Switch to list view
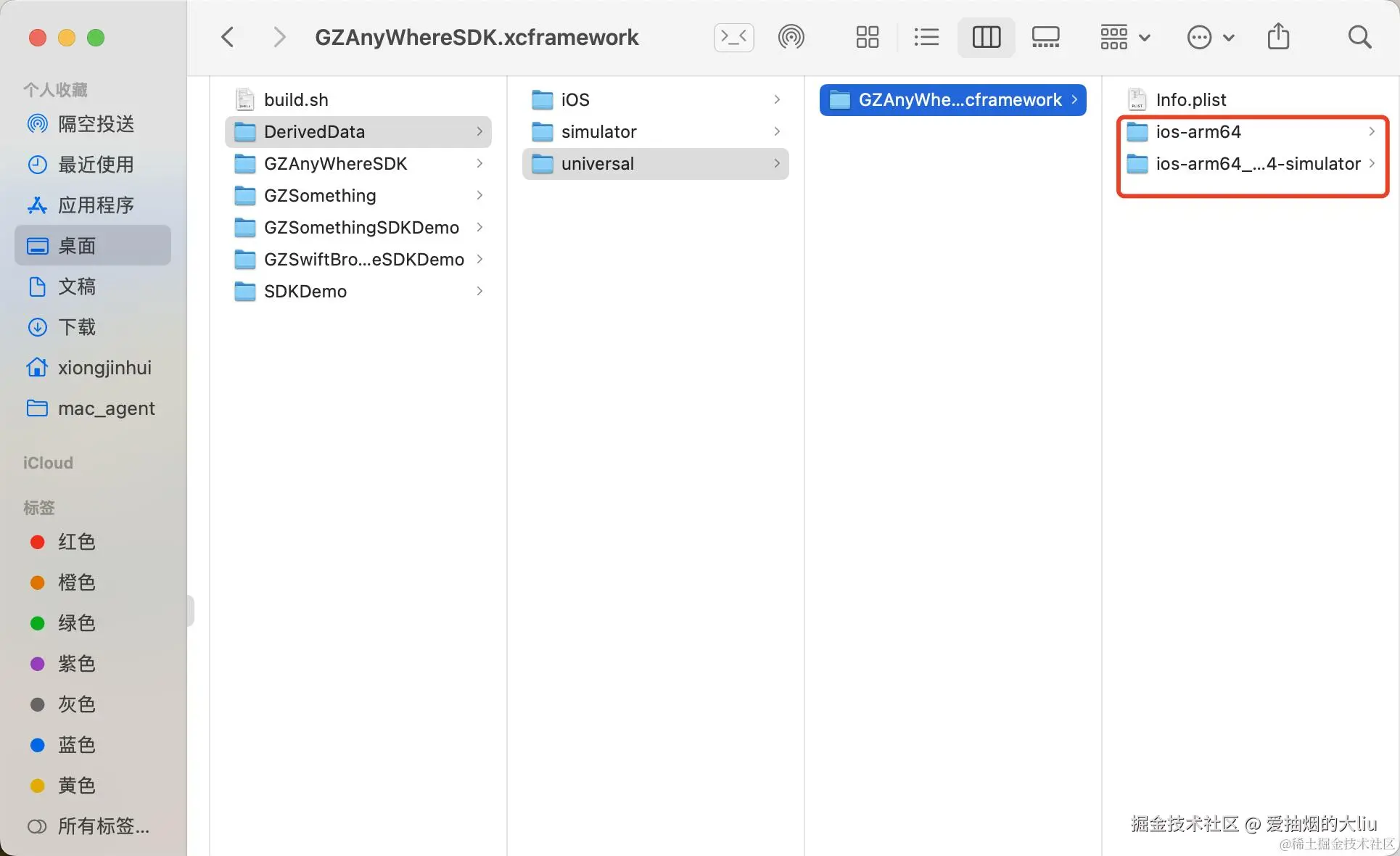 tap(926, 37)
